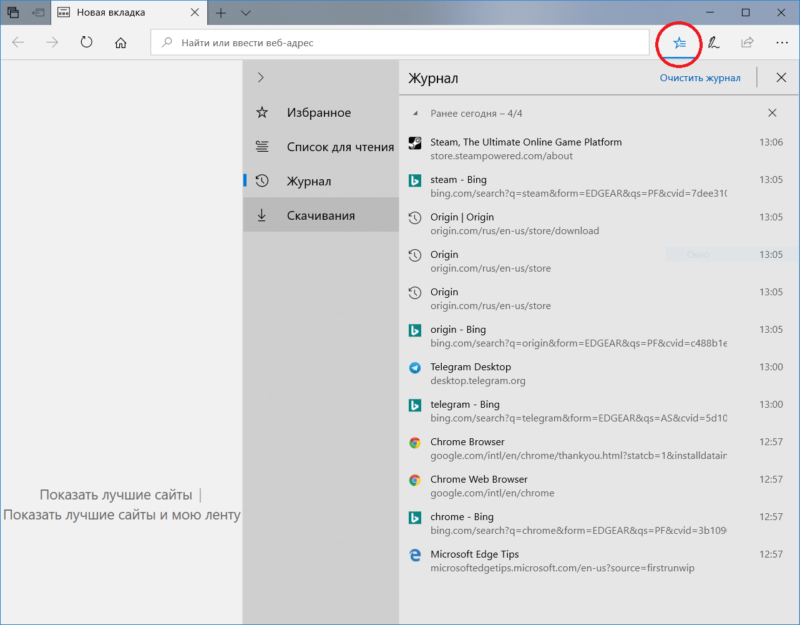Click desktop.telegram.org URL text
800x625 pixels.
point(478,381)
